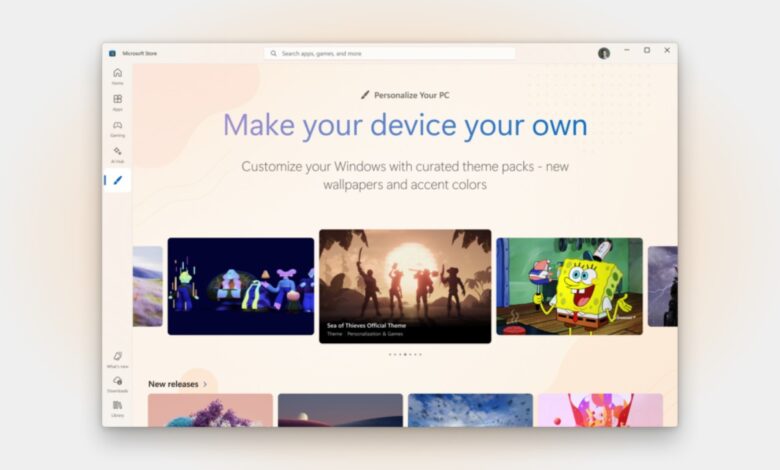
Task: Open the purple tree new release thumbnail
Action: pyautogui.click(x=210, y=410)
